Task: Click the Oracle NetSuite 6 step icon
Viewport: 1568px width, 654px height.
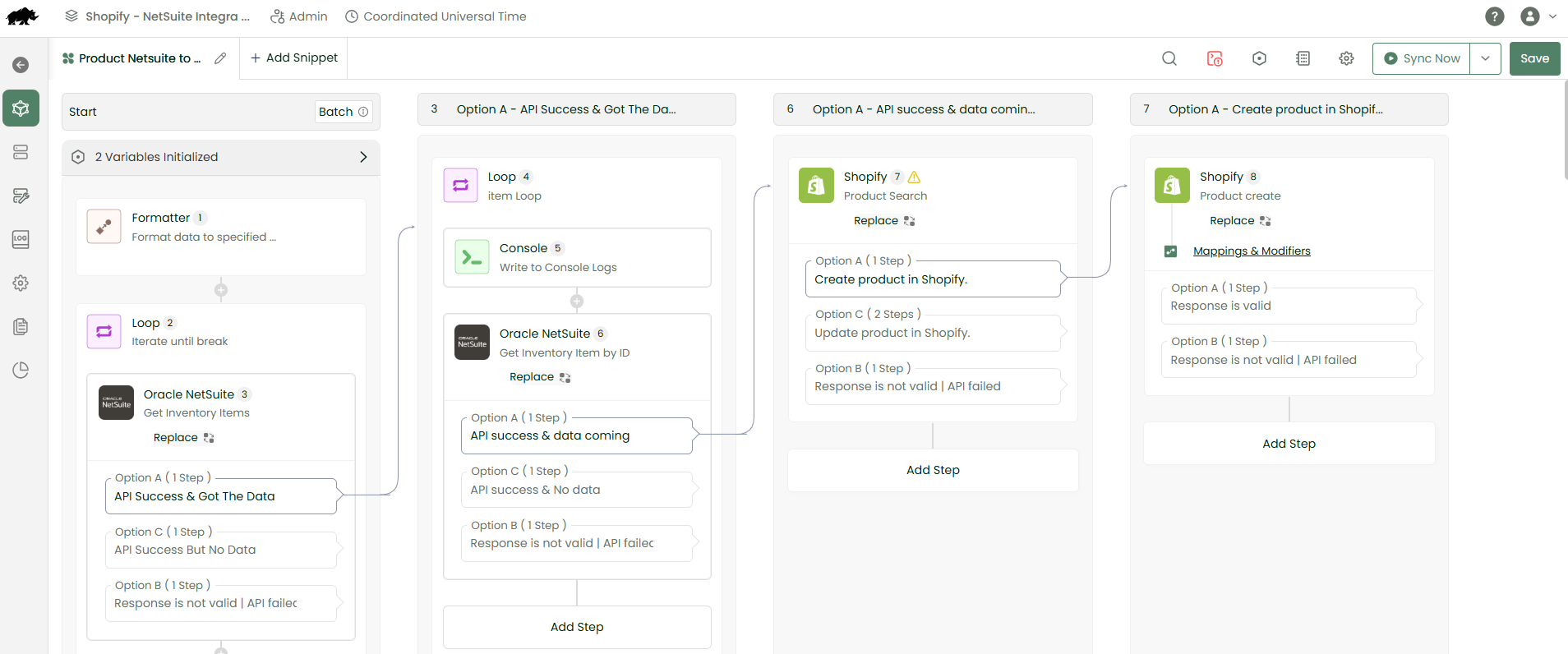Action: point(473,342)
